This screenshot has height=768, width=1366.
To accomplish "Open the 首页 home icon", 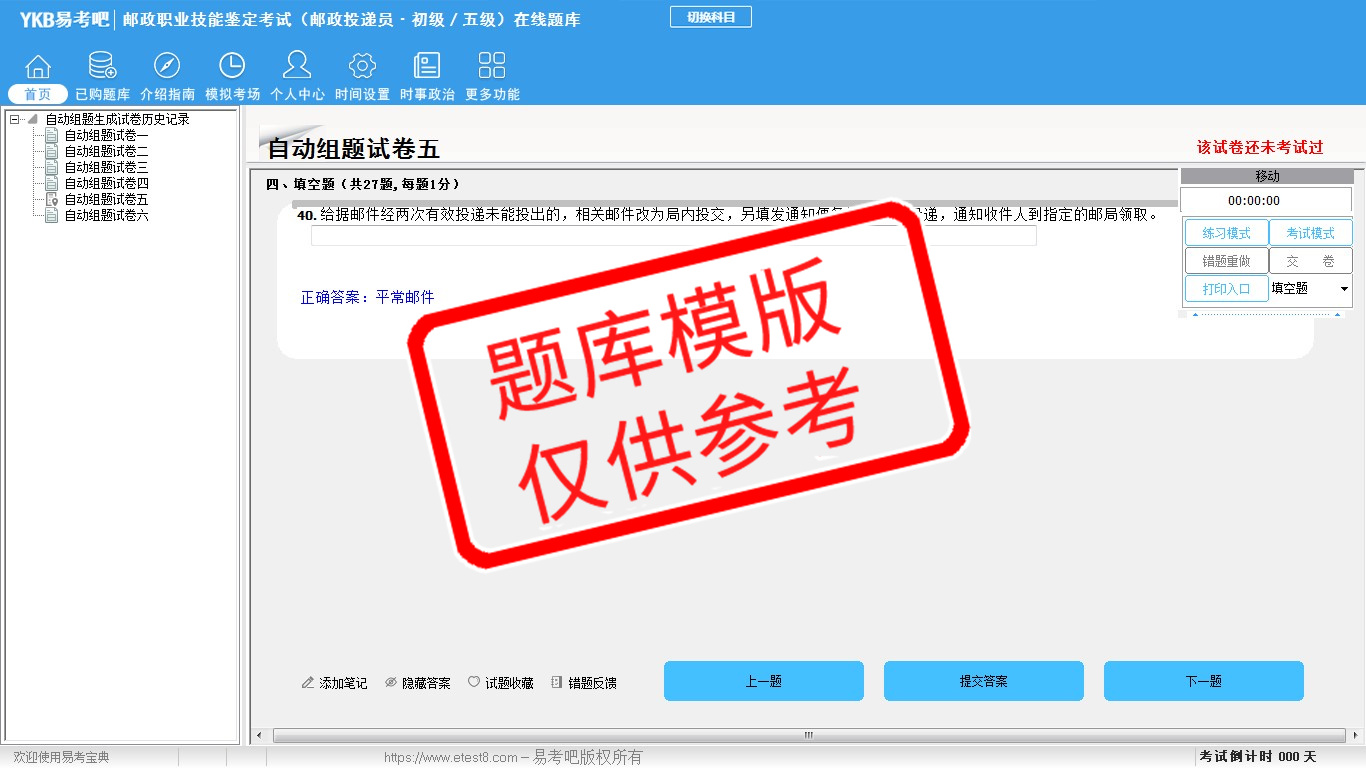I will pos(38,68).
